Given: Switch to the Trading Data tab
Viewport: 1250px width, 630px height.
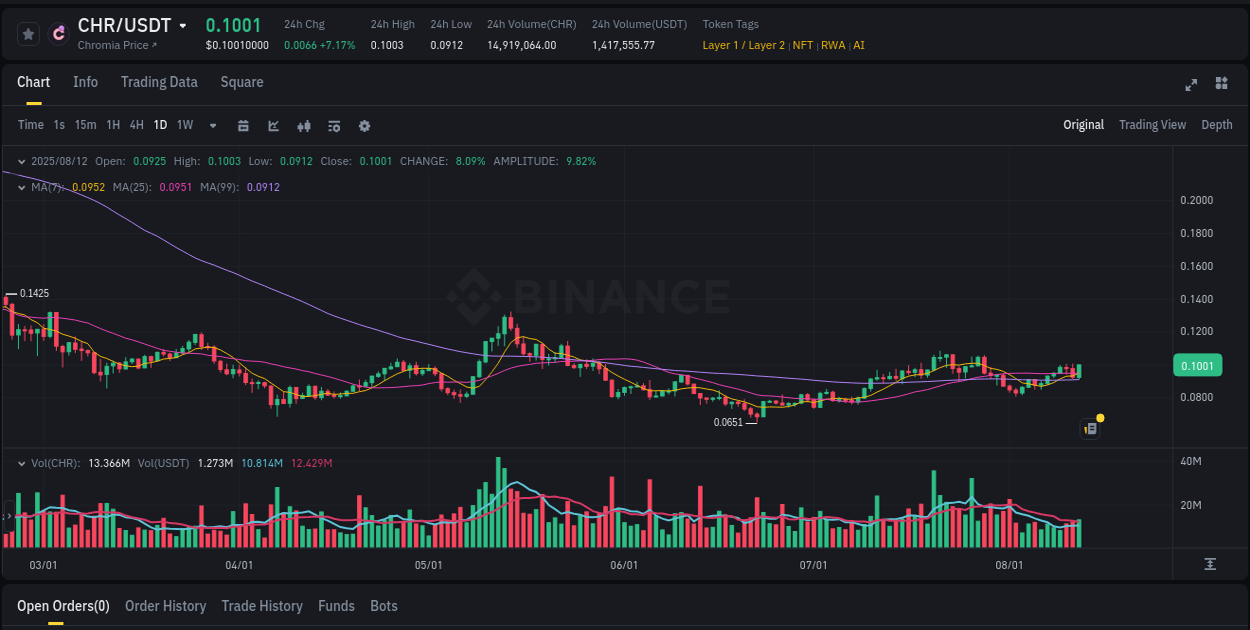Looking at the screenshot, I should click(159, 82).
